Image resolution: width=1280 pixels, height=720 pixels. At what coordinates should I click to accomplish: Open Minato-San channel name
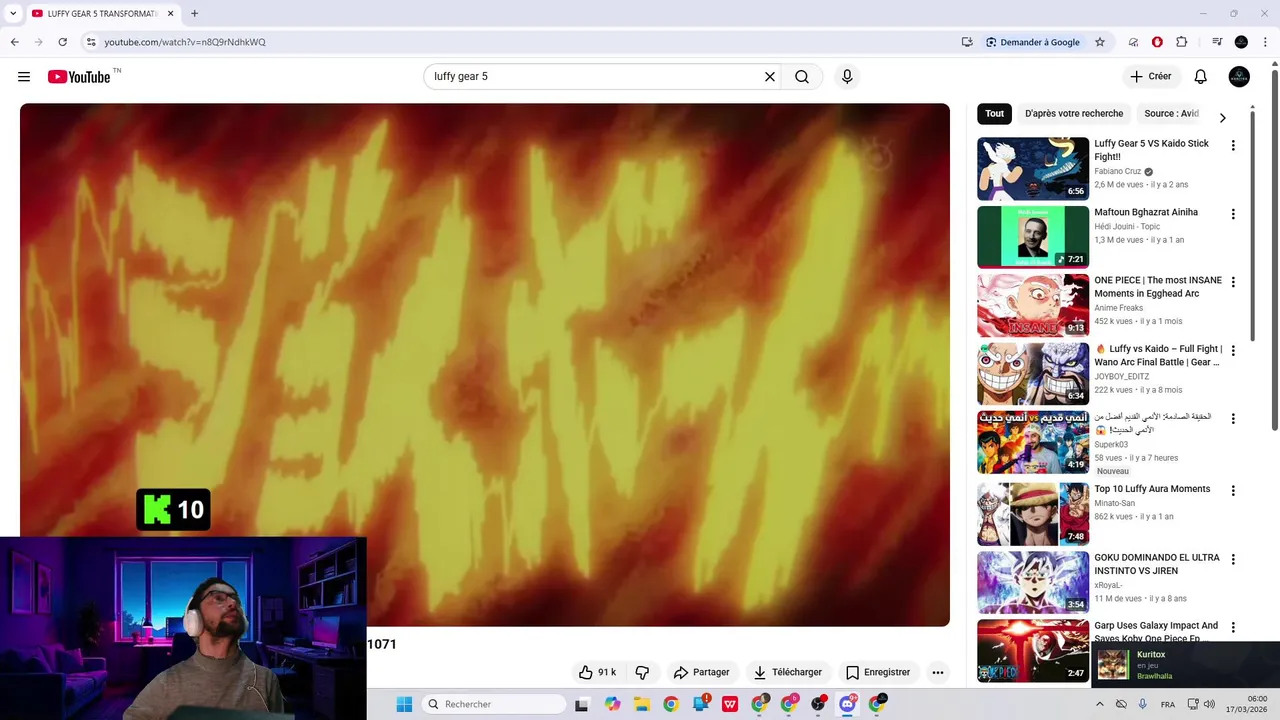1114,503
